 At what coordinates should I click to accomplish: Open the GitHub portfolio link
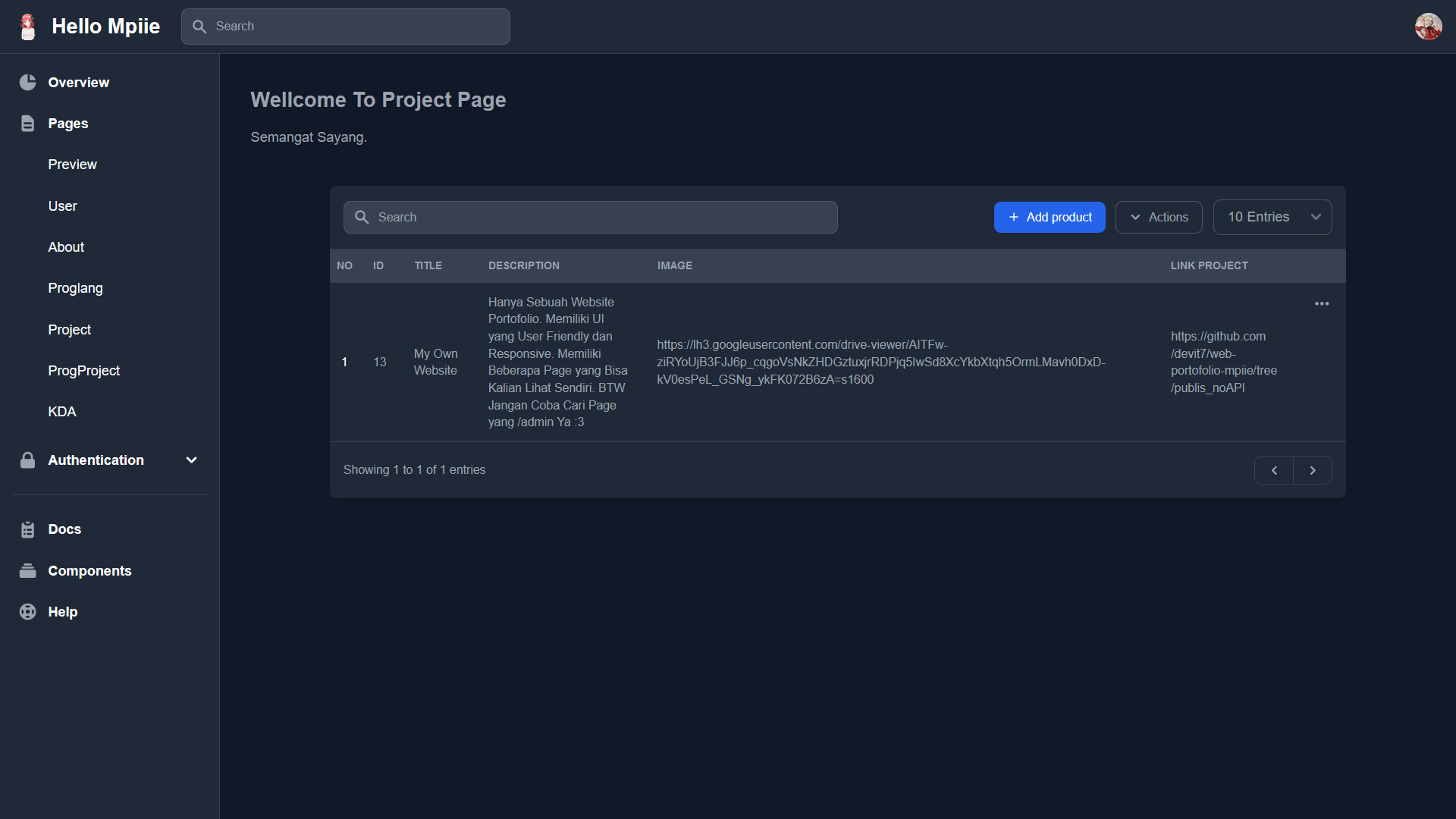coord(1223,362)
